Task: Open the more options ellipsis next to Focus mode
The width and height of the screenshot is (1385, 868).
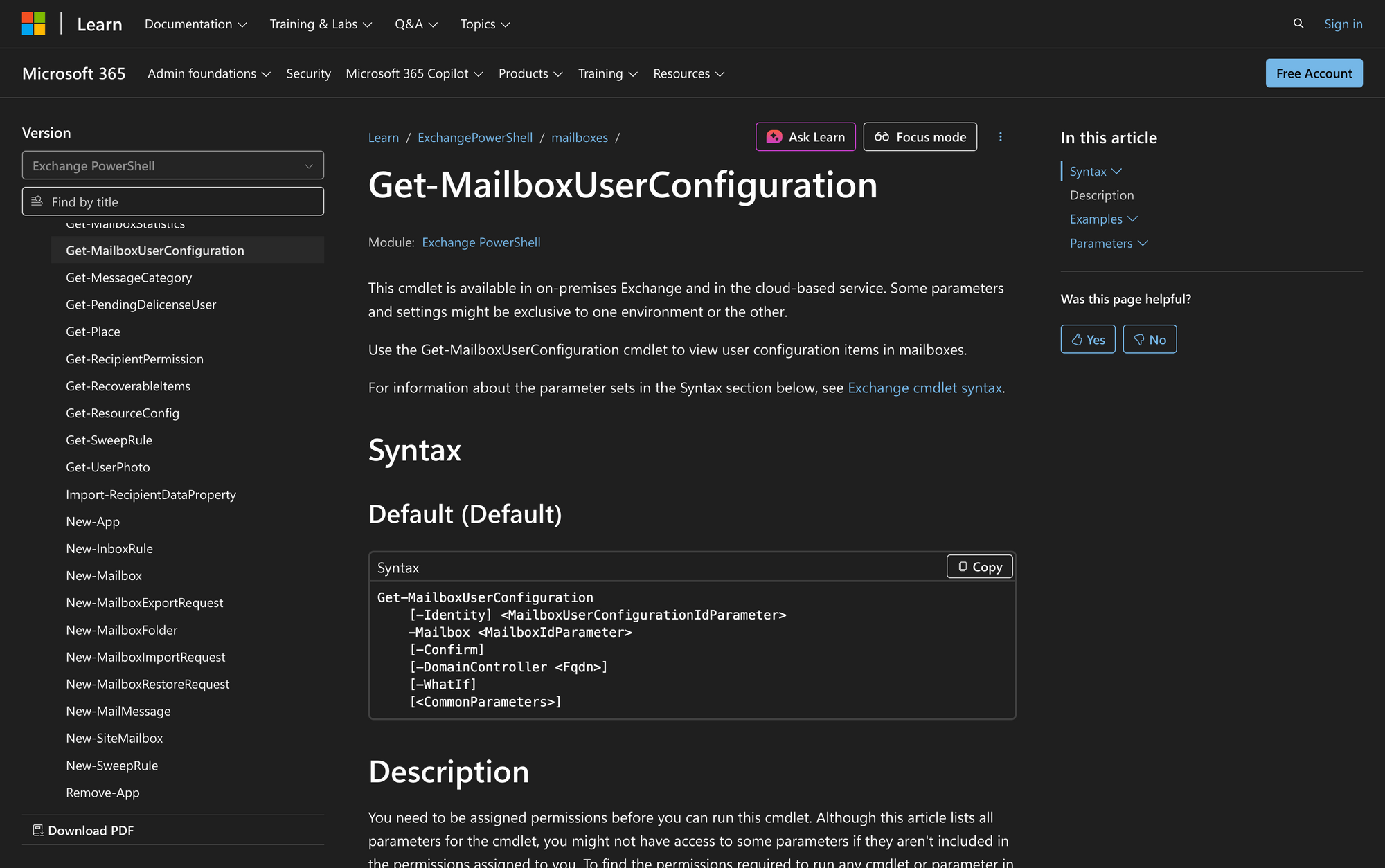Action: (x=1001, y=136)
